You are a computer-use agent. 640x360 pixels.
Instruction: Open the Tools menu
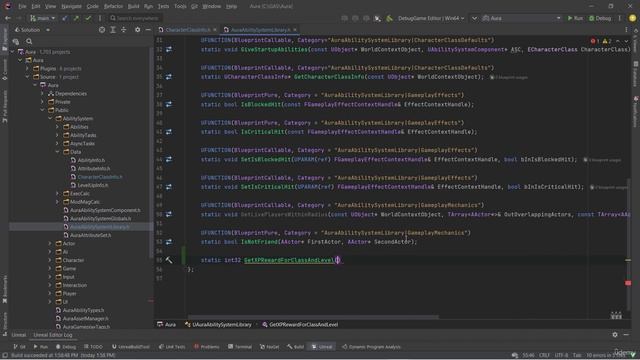pos(180,6)
